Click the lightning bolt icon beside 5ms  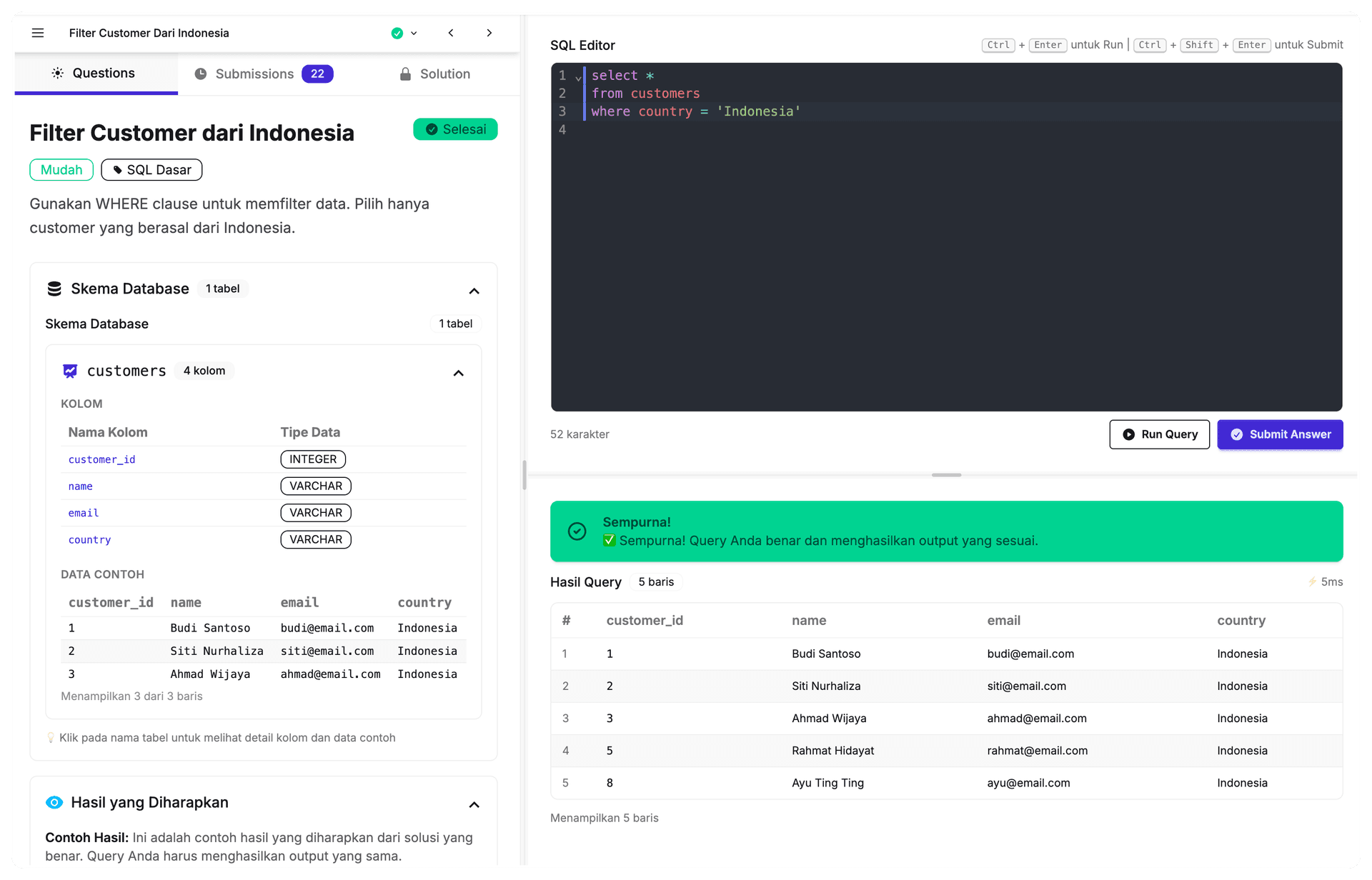[x=1313, y=582]
